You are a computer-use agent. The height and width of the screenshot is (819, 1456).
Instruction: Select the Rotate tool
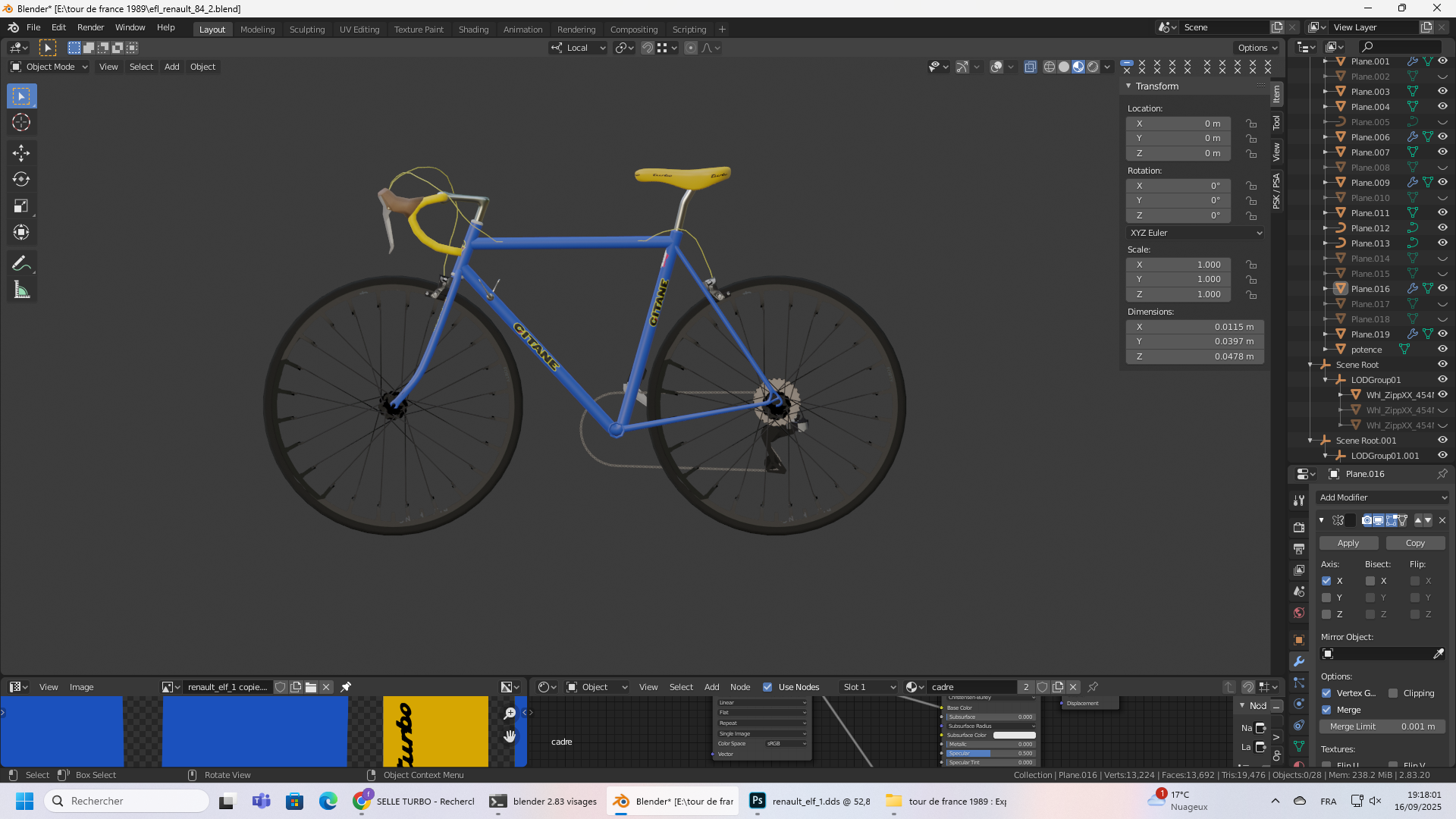pyautogui.click(x=21, y=180)
